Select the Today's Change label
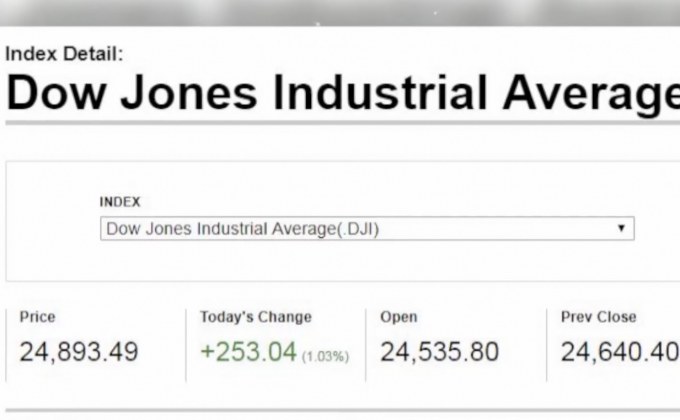The height and width of the screenshot is (420, 680). pos(256,317)
